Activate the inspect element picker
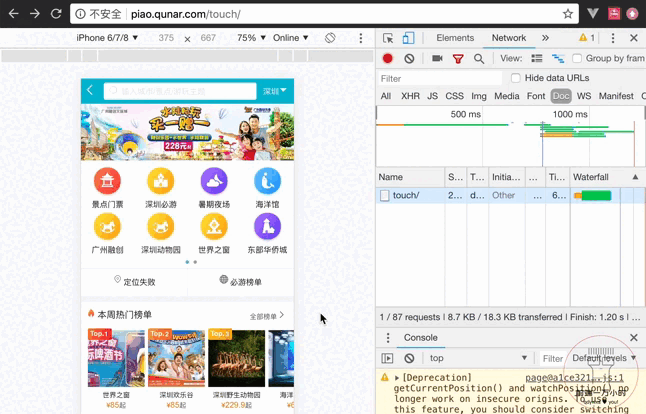This screenshot has width=646, height=414. click(388, 38)
